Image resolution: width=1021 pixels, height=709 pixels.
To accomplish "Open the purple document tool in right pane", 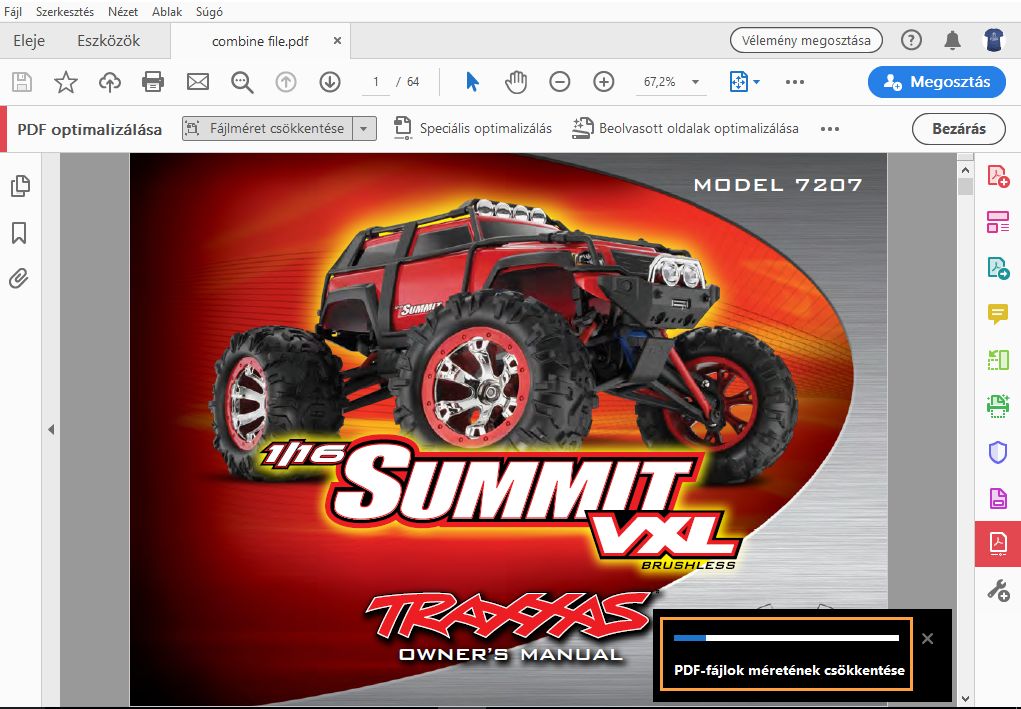I will click(x=998, y=498).
